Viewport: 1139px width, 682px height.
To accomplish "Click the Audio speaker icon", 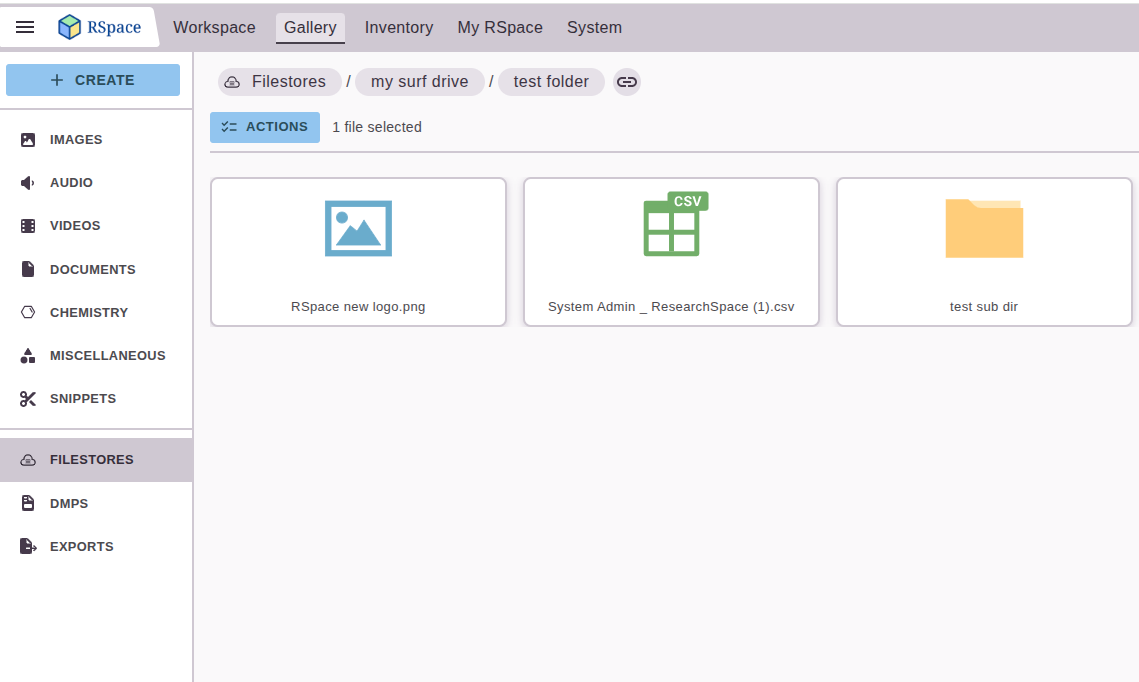I will [28, 182].
